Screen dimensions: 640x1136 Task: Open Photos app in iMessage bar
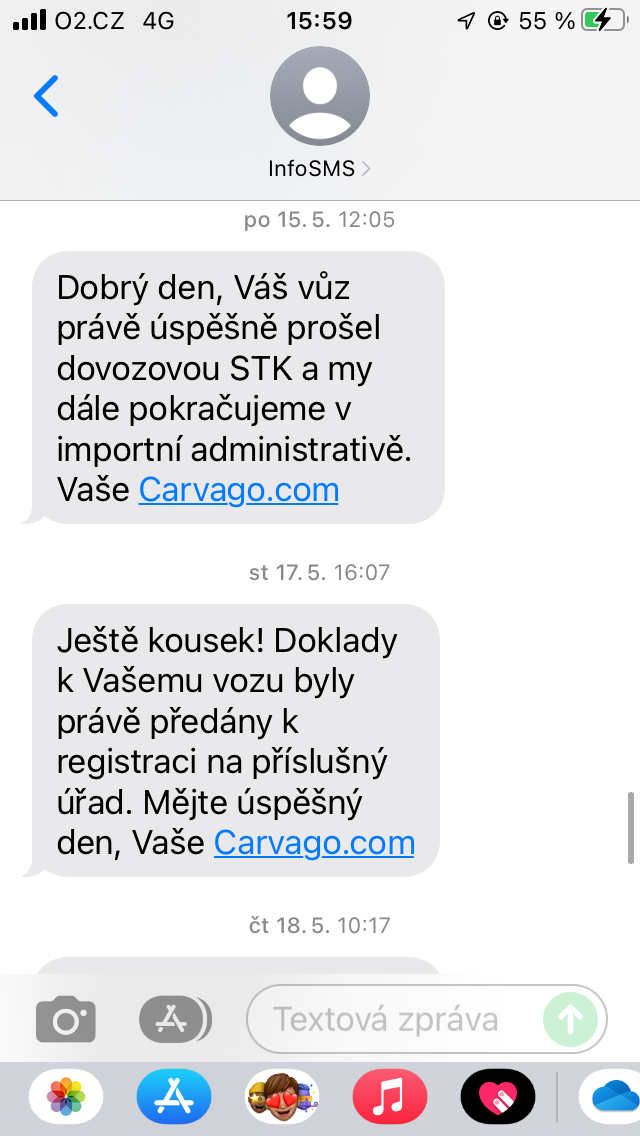[66, 1096]
